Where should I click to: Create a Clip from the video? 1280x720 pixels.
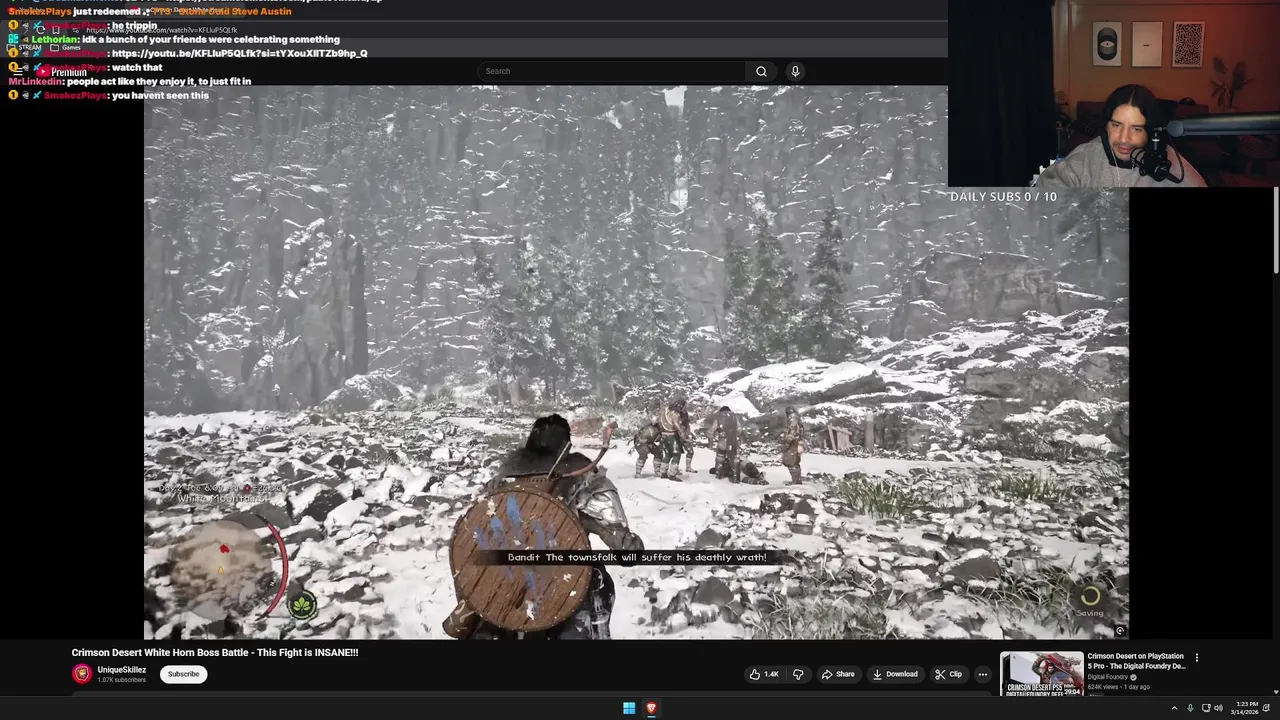pyautogui.click(x=948, y=674)
